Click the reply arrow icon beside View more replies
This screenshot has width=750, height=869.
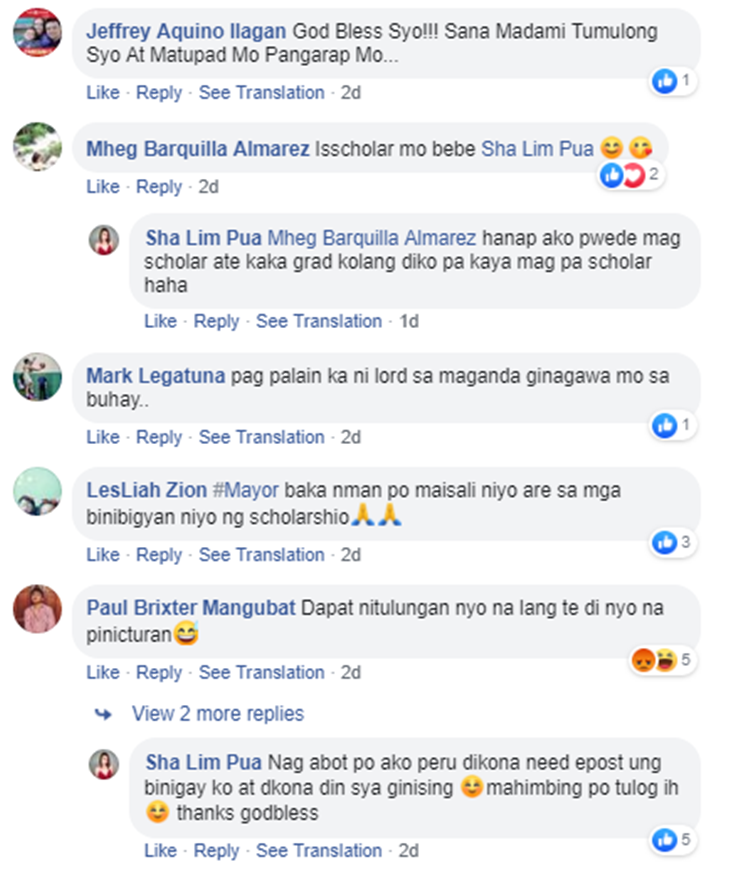103,714
